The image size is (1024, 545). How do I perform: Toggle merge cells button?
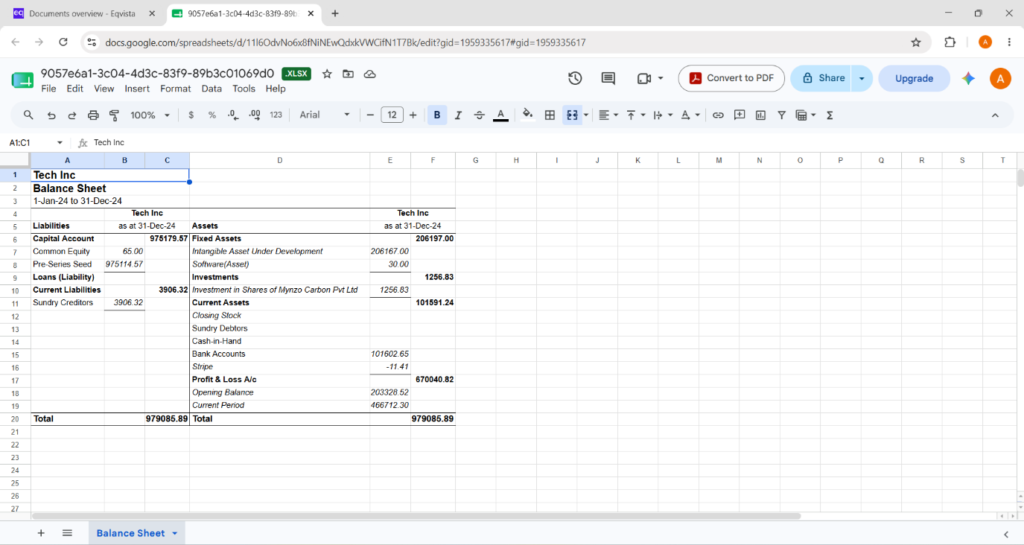coord(572,115)
